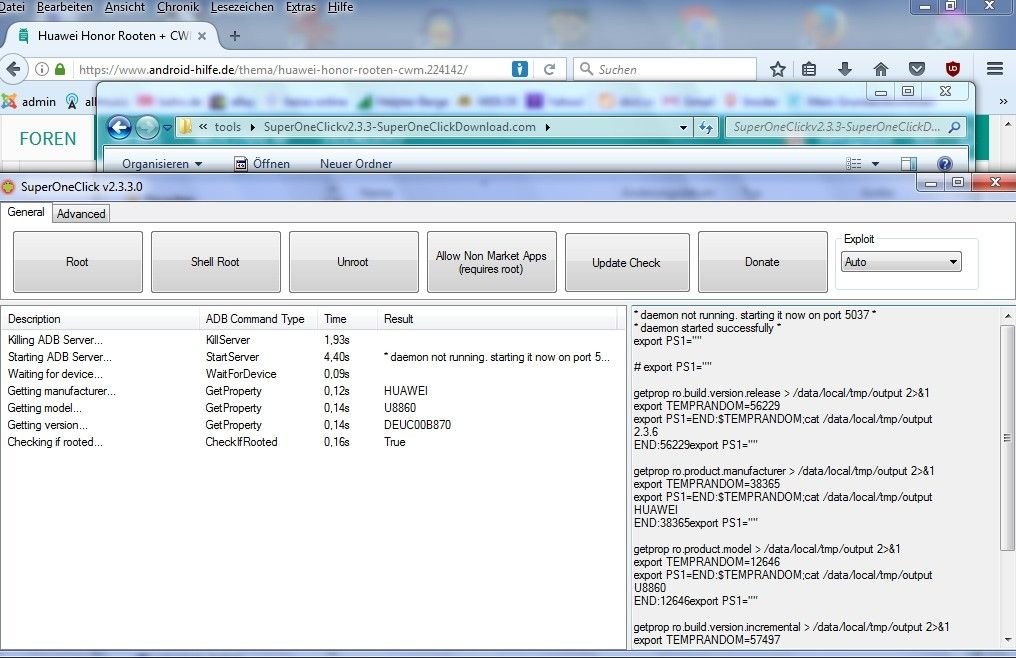The image size is (1016, 658).
Task: Open Pocket icon in Firefox toolbar
Action: [x=916, y=69]
